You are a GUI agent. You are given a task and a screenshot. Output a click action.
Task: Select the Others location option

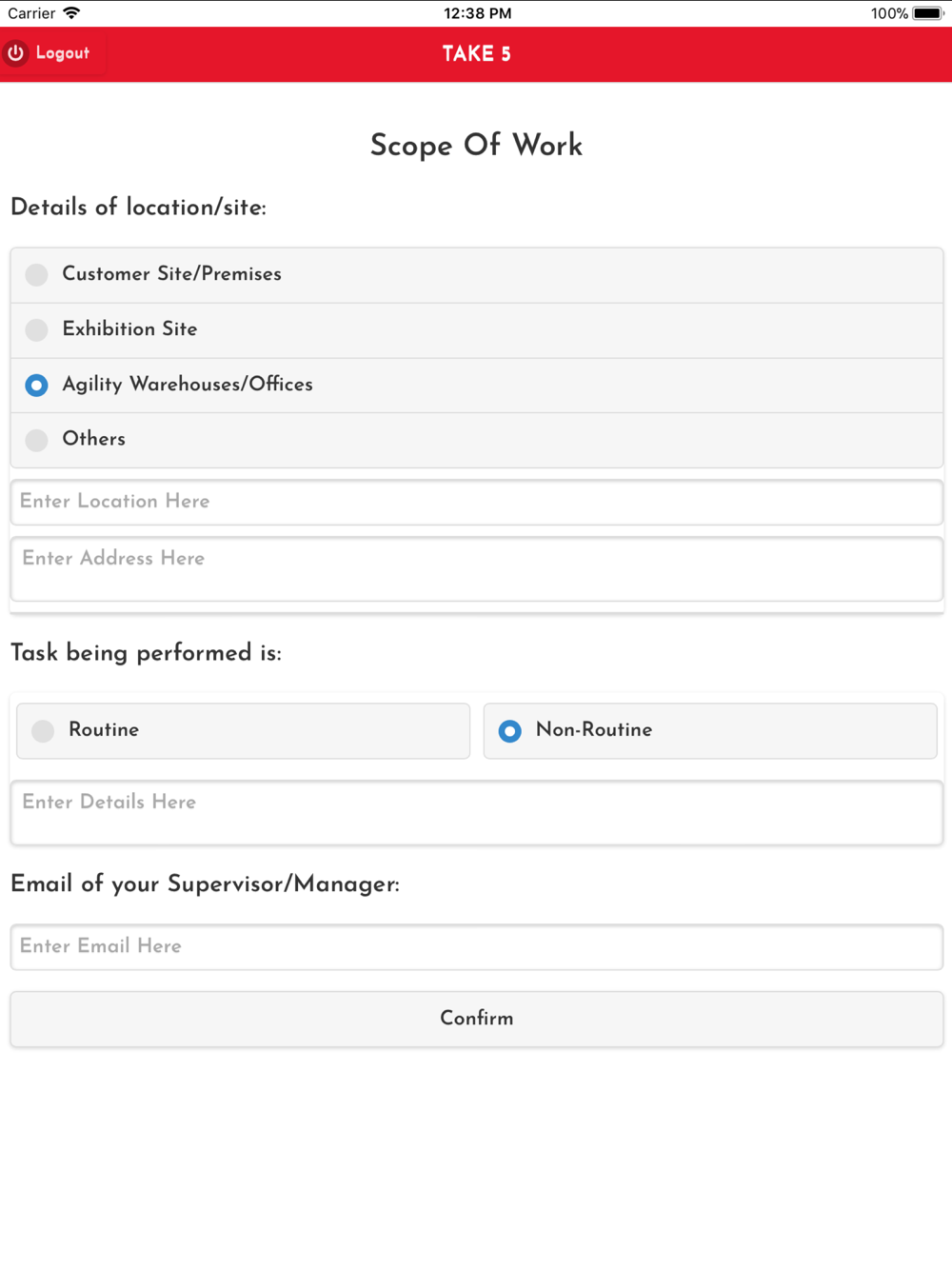pos(36,440)
